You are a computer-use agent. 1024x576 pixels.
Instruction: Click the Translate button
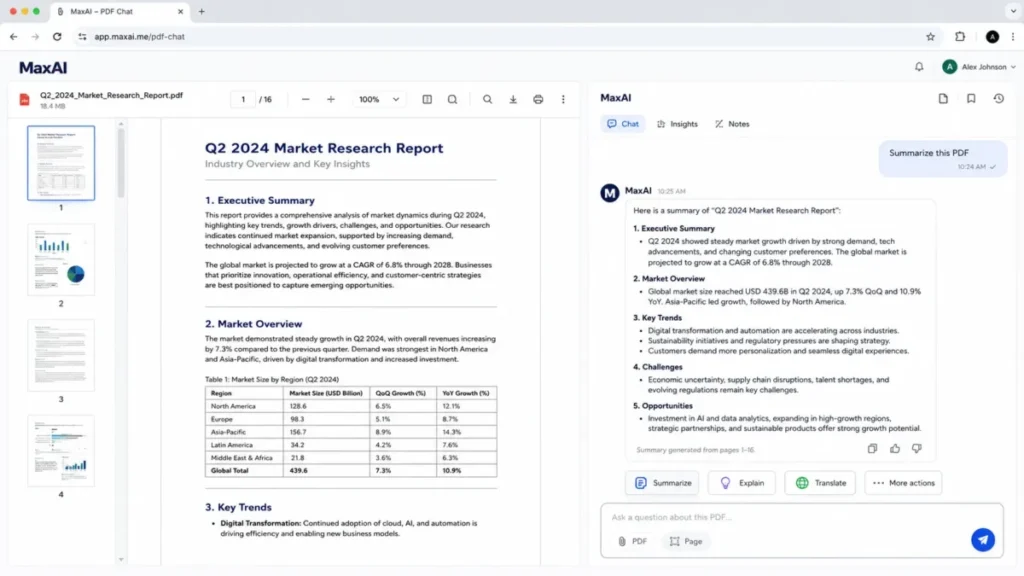tap(820, 483)
